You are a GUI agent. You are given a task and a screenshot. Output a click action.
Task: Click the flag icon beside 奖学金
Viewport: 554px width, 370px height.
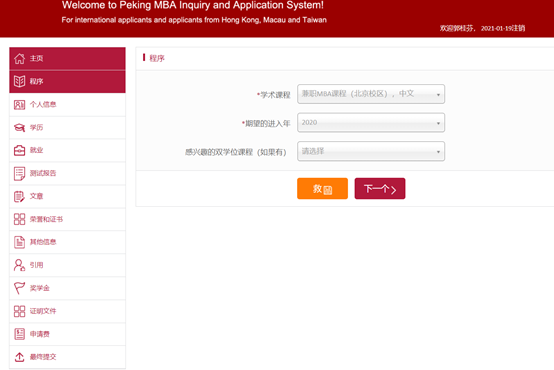tap(19, 288)
